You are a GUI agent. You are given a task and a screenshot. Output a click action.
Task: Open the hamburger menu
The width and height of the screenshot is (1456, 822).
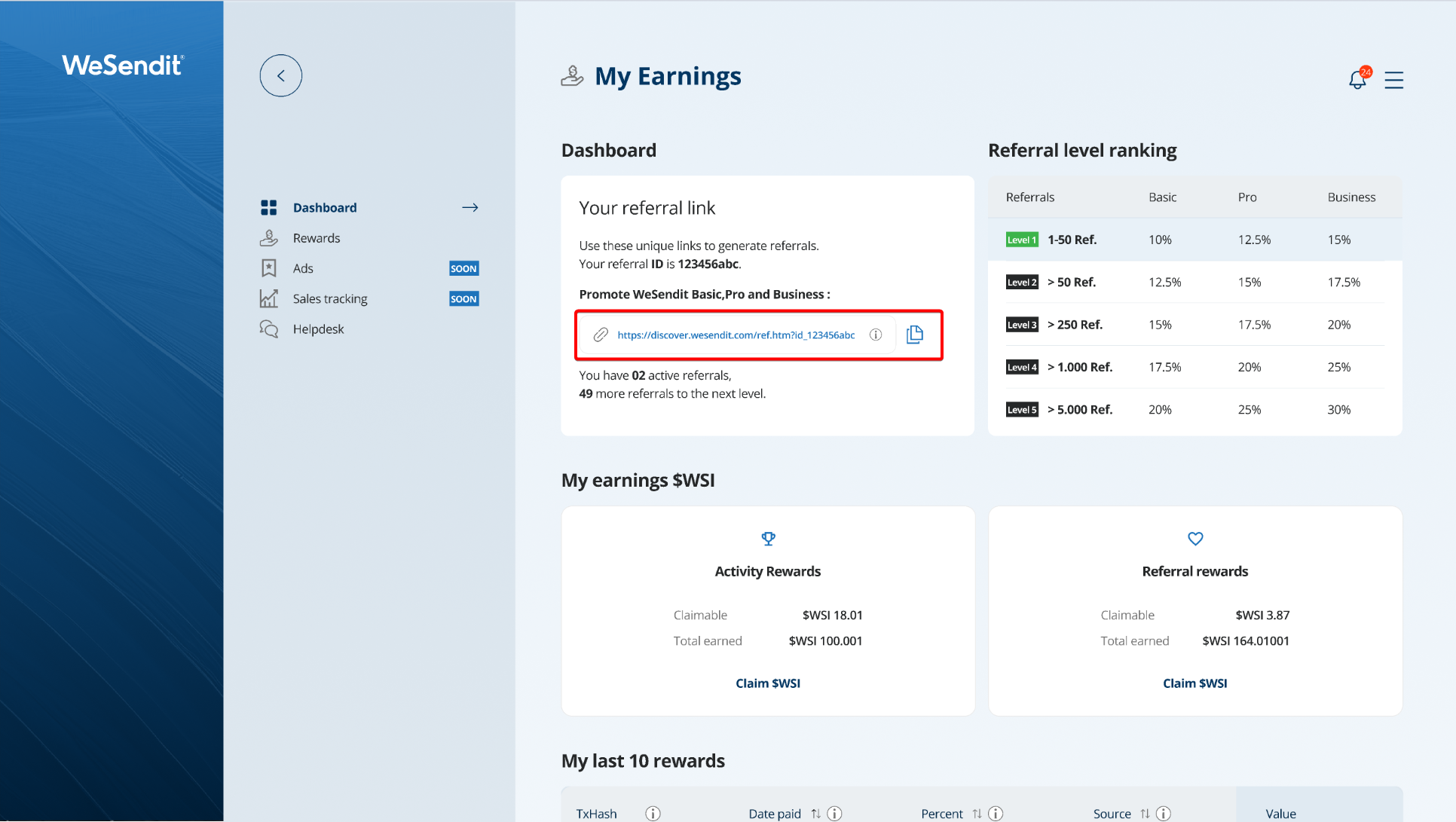[1393, 80]
